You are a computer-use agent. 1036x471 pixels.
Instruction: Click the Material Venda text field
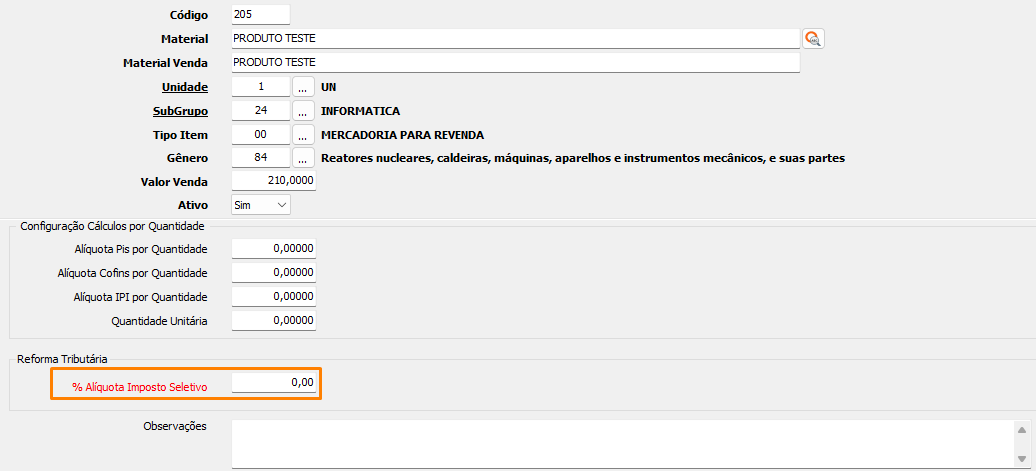point(515,63)
